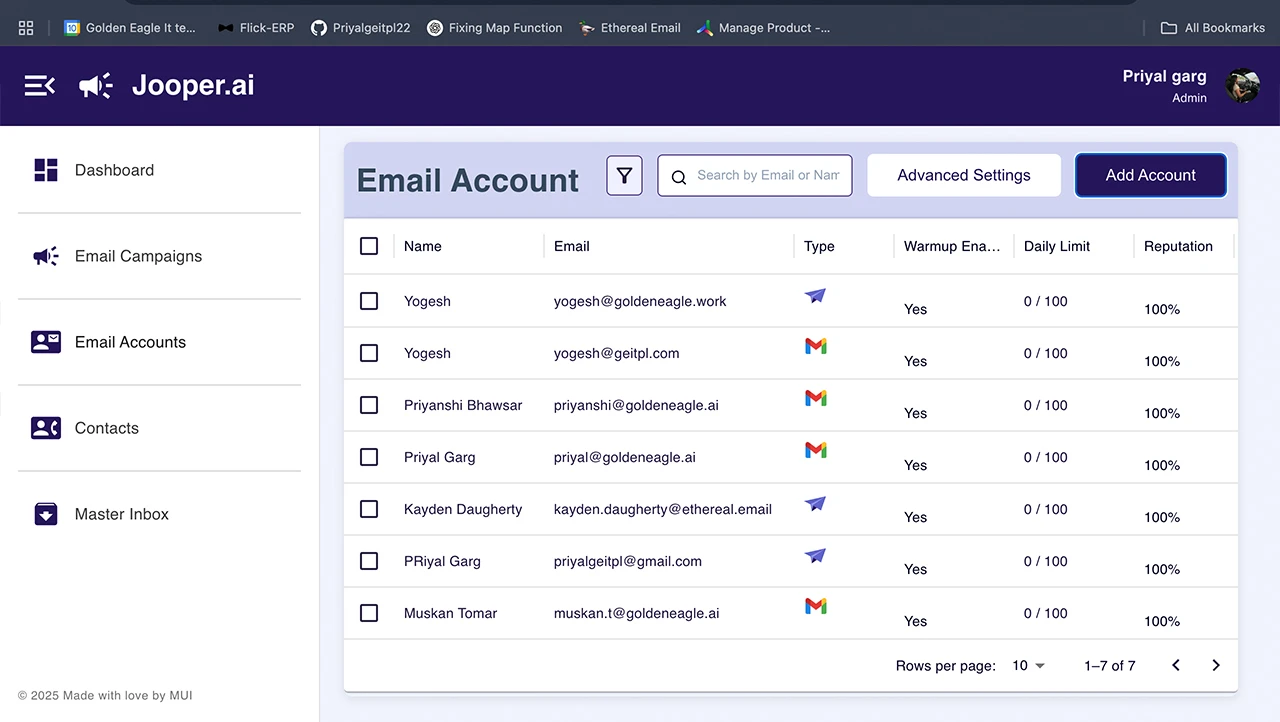The height and width of the screenshot is (722, 1280).
Task: Open the Fixing Map Function bookmark
Action: point(494,28)
